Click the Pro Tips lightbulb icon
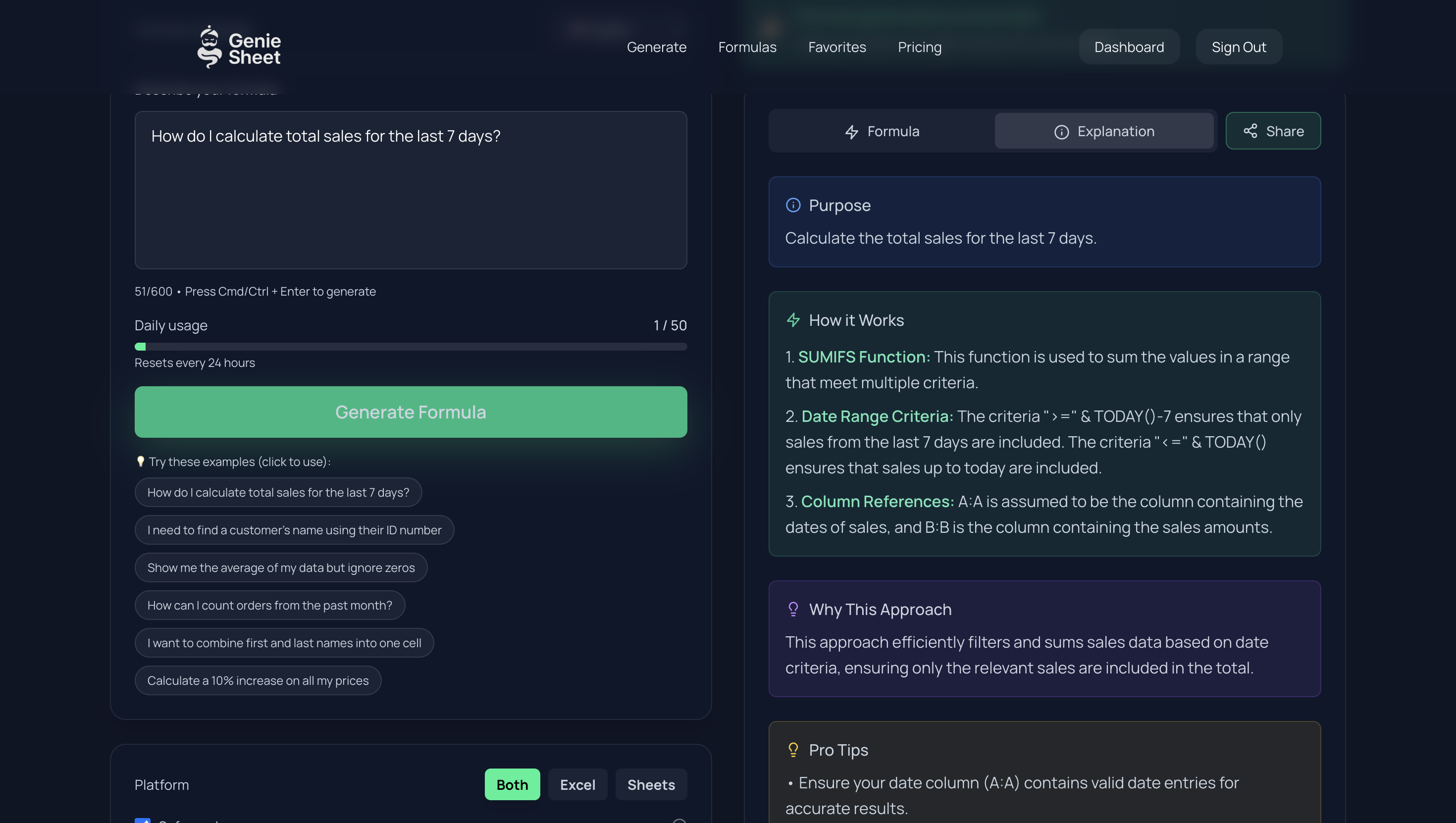Viewport: 1456px width, 823px height. 793,750
